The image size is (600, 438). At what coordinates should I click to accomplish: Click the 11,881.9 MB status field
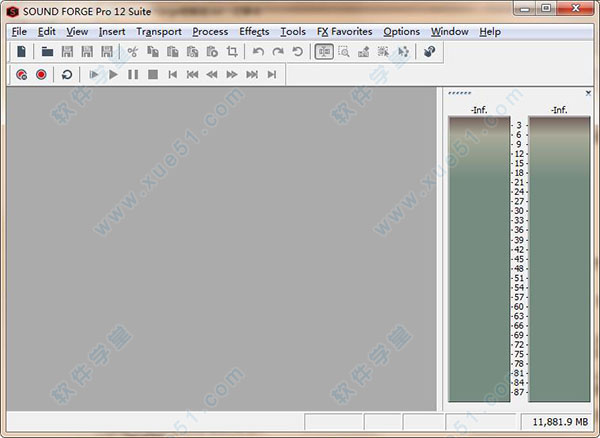(560, 423)
